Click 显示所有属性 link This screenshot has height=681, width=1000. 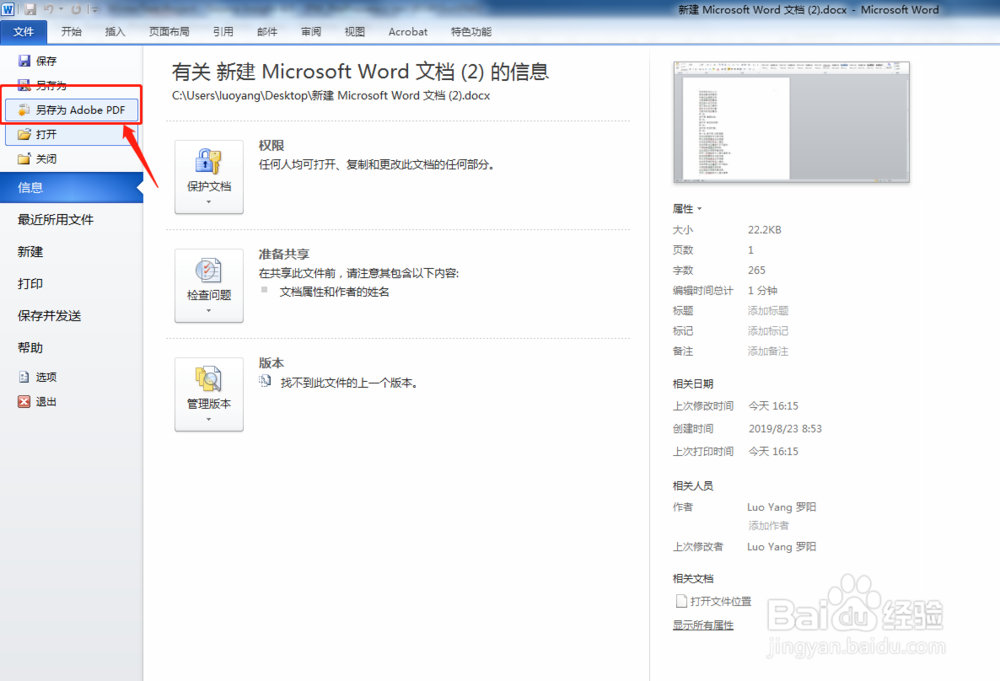703,625
